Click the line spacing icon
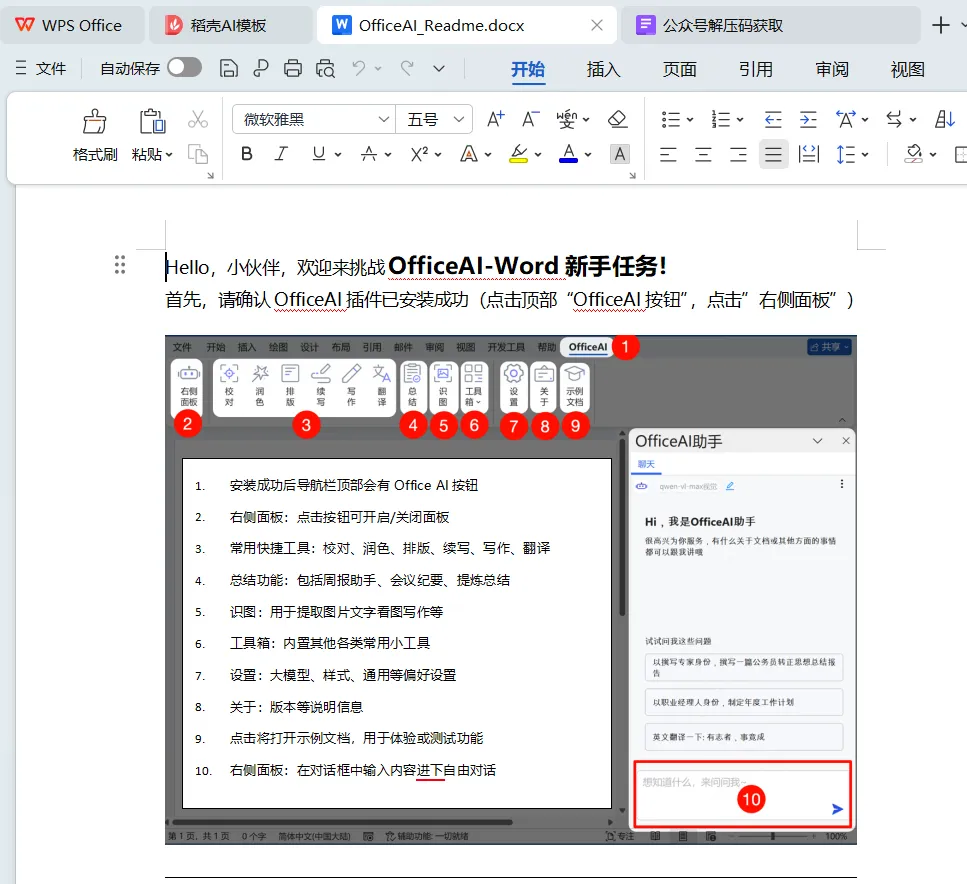The width and height of the screenshot is (967, 884). point(846,154)
